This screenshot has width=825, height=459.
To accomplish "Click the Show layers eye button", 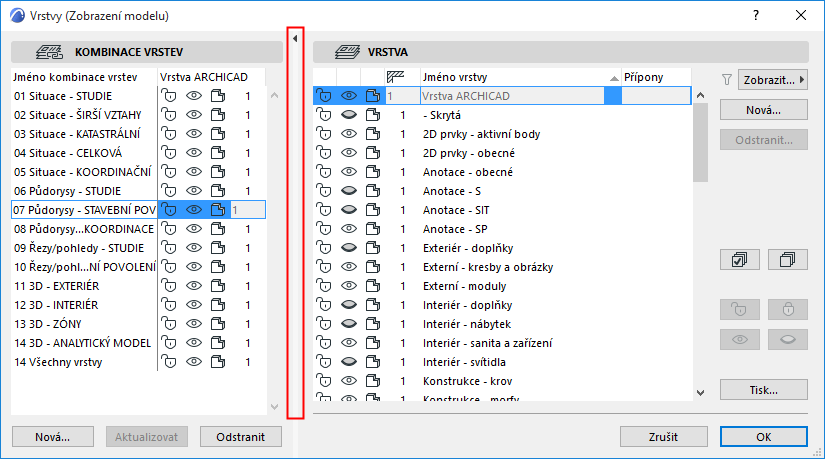I will click(x=740, y=340).
